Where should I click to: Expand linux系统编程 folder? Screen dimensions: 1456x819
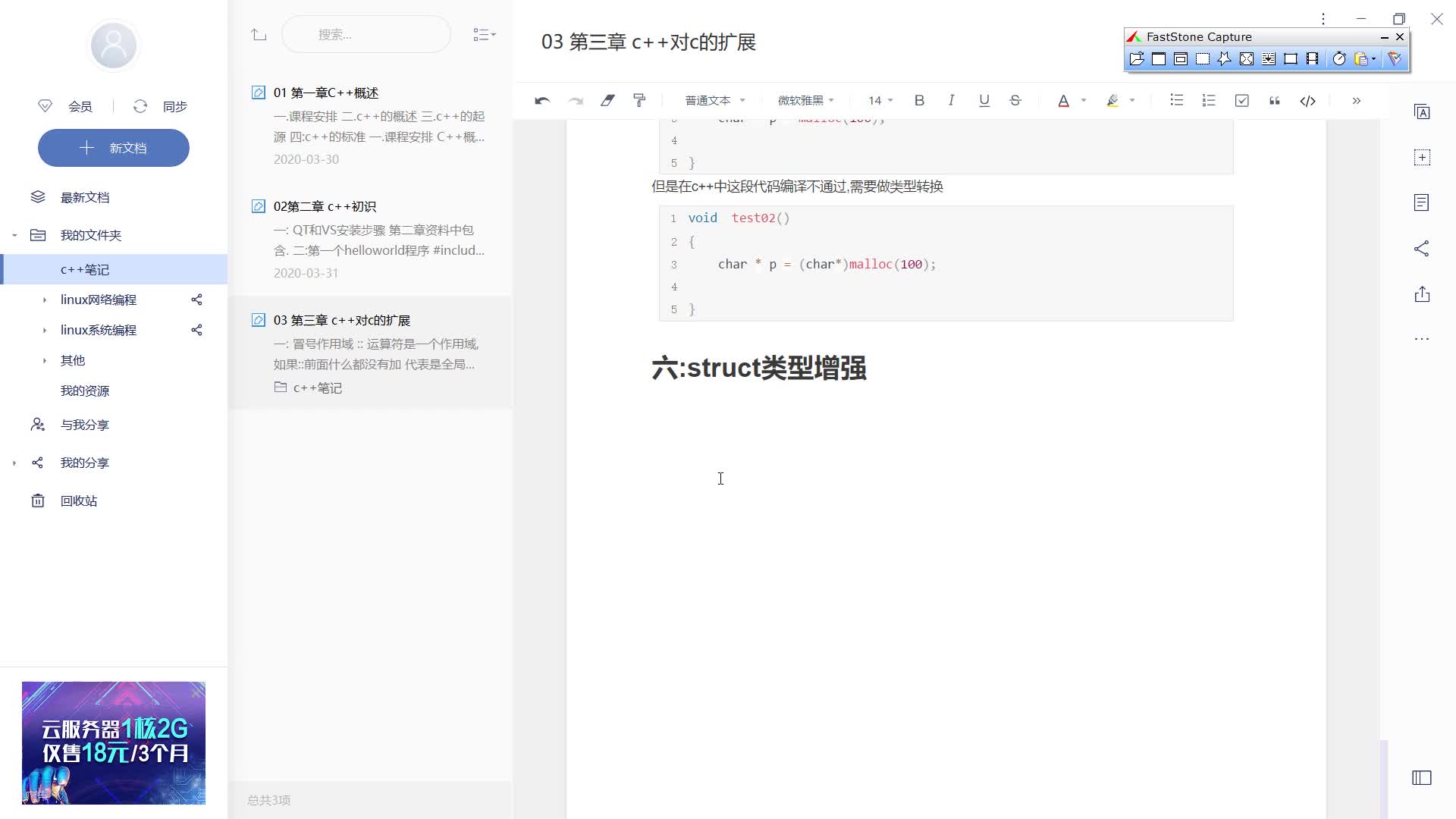click(x=44, y=331)
